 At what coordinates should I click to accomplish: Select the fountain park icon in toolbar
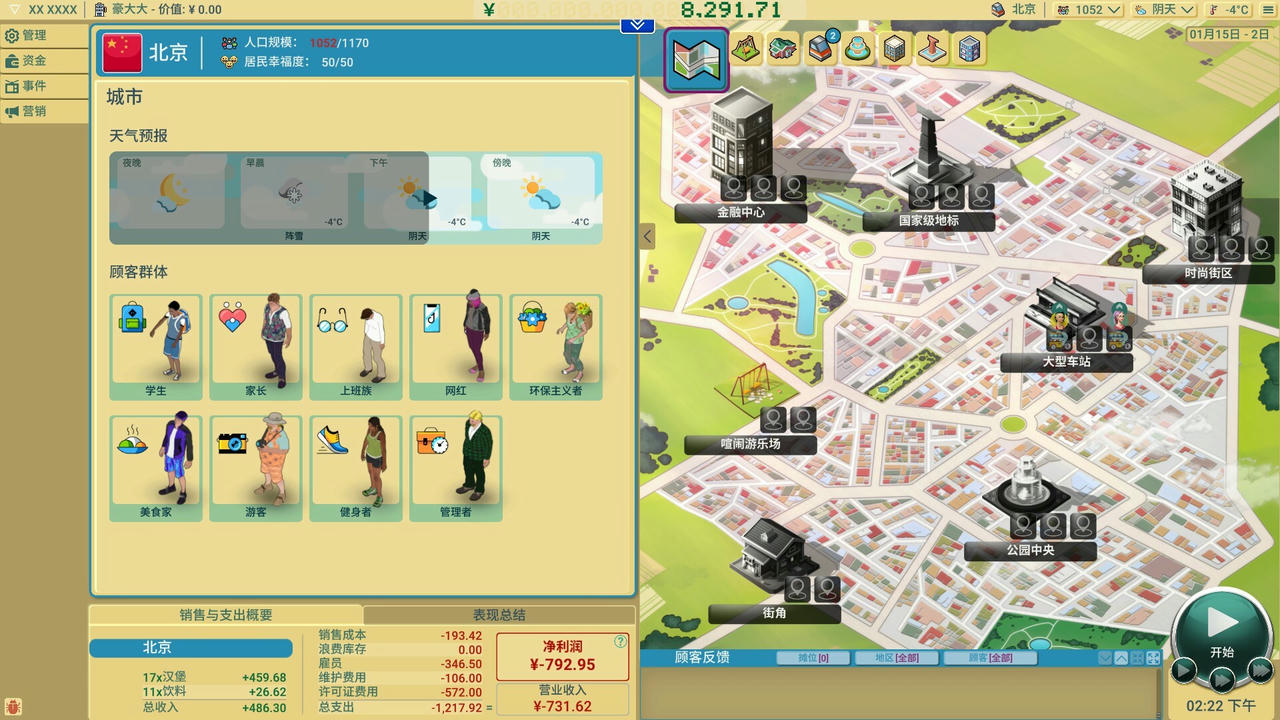pos(857,49)
